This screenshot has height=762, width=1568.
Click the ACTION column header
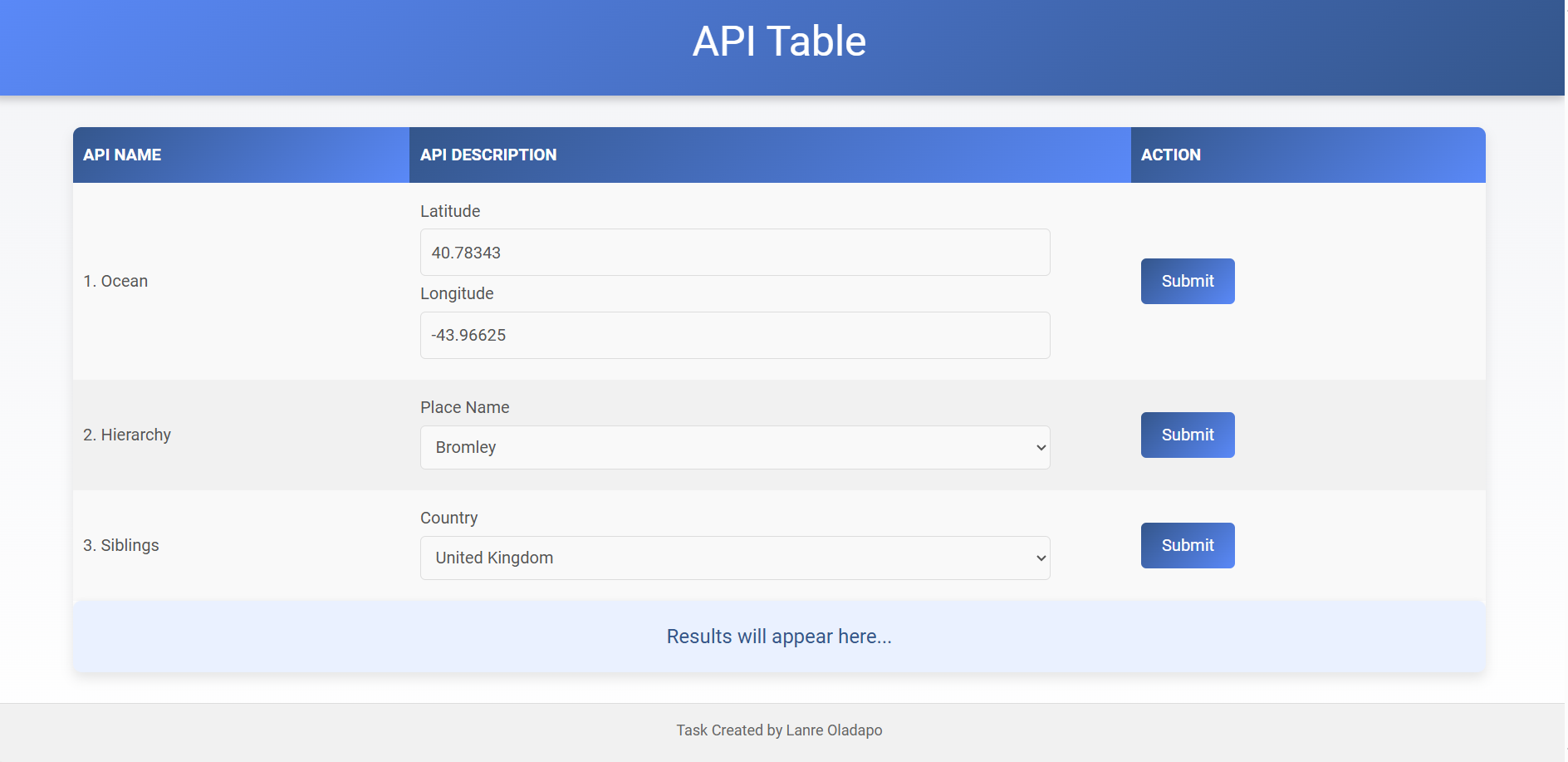point(1170,155)
